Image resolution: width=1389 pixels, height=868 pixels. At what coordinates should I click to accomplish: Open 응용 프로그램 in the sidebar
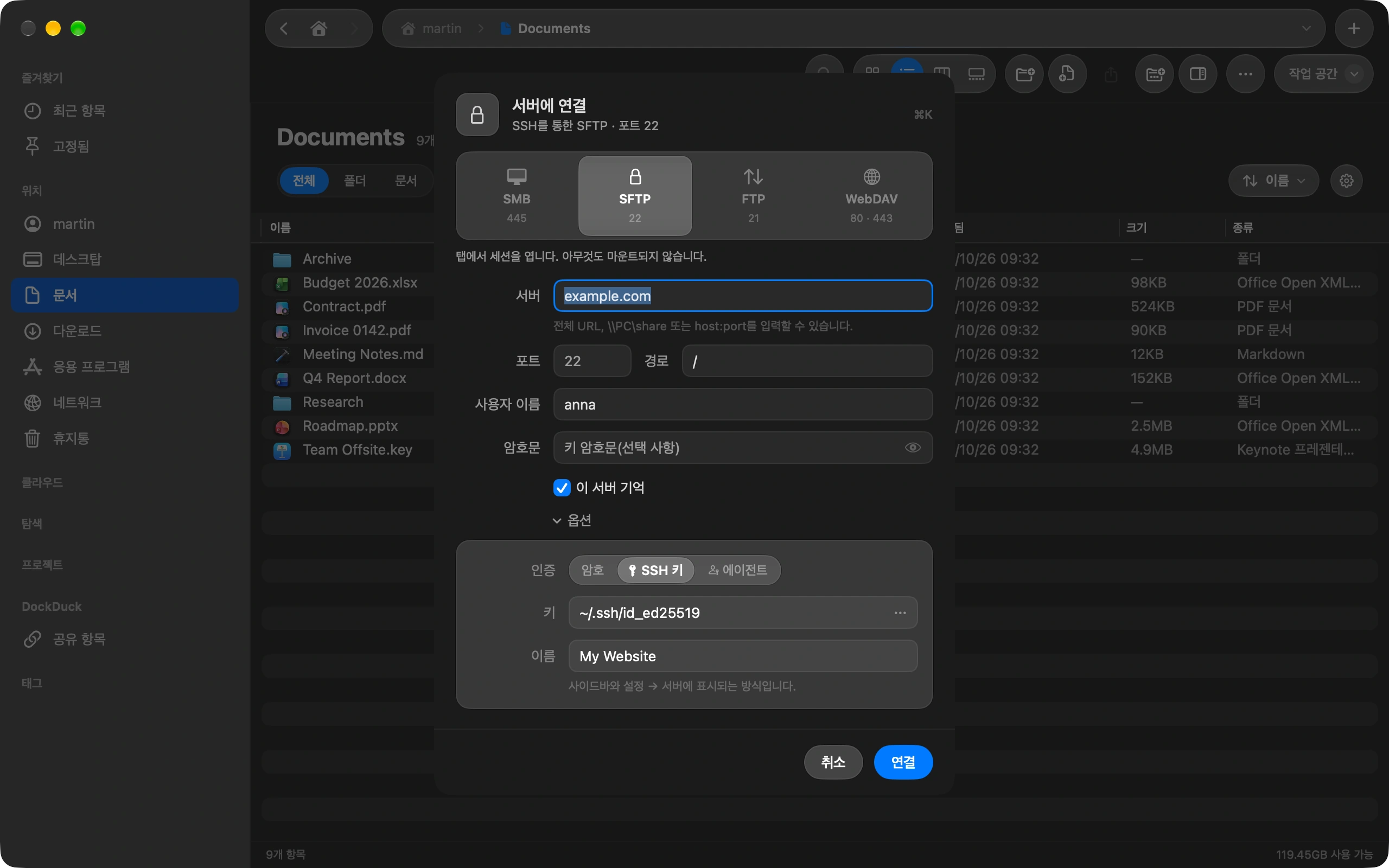tap(124, 366)
